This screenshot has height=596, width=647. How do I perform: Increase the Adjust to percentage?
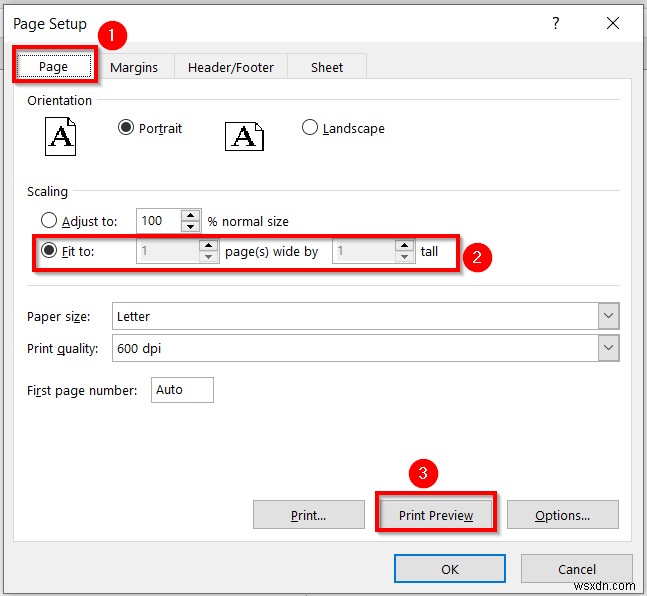[x=190, y=215]
